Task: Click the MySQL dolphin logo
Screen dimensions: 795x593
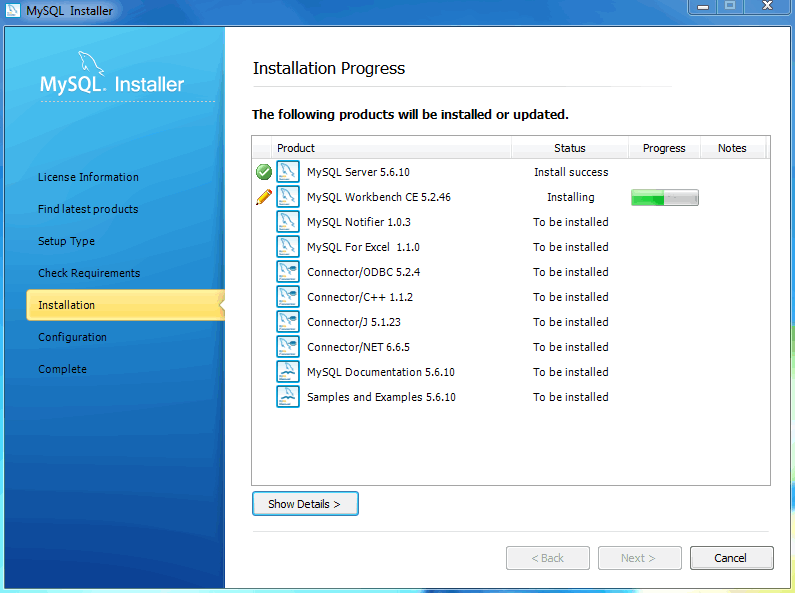Action: click(91, 64)
